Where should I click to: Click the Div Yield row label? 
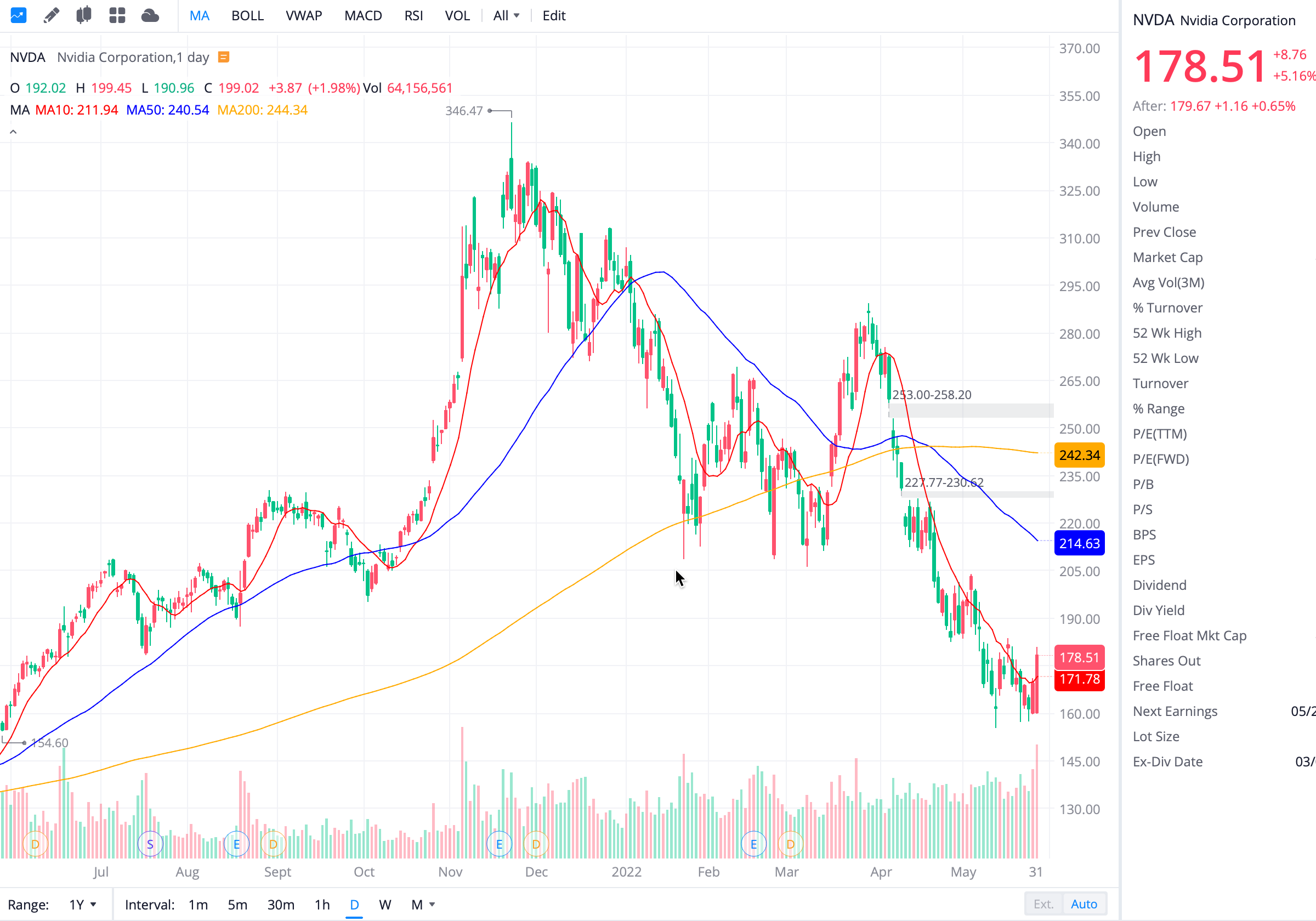1159,610
